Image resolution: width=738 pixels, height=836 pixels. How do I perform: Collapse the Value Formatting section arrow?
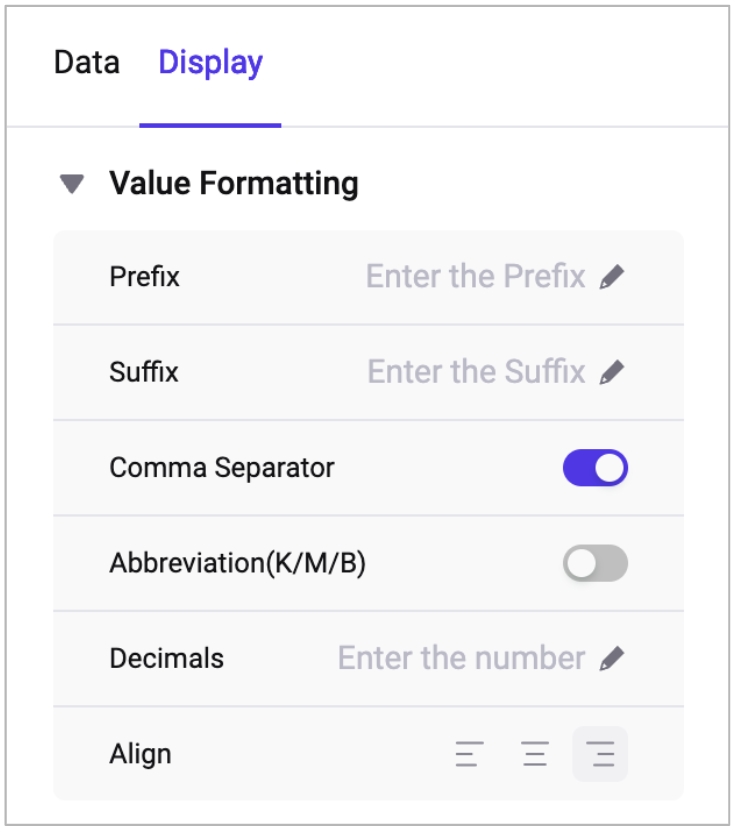coord(71,184)
